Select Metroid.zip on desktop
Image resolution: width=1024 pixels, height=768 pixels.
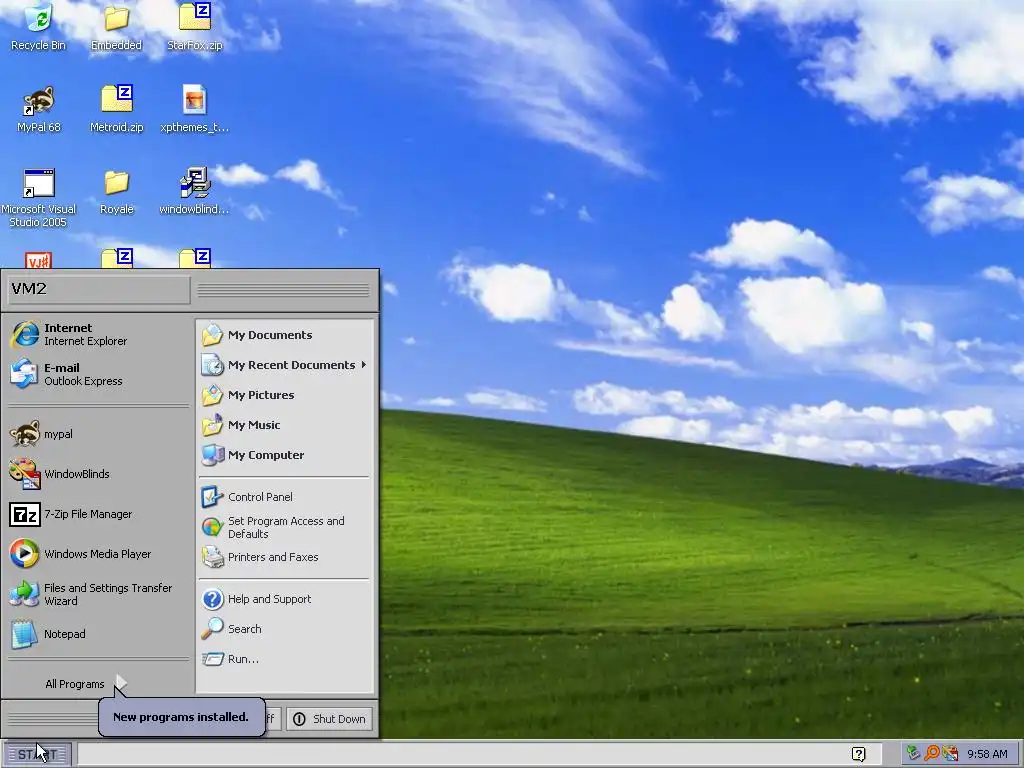[116, 110]
